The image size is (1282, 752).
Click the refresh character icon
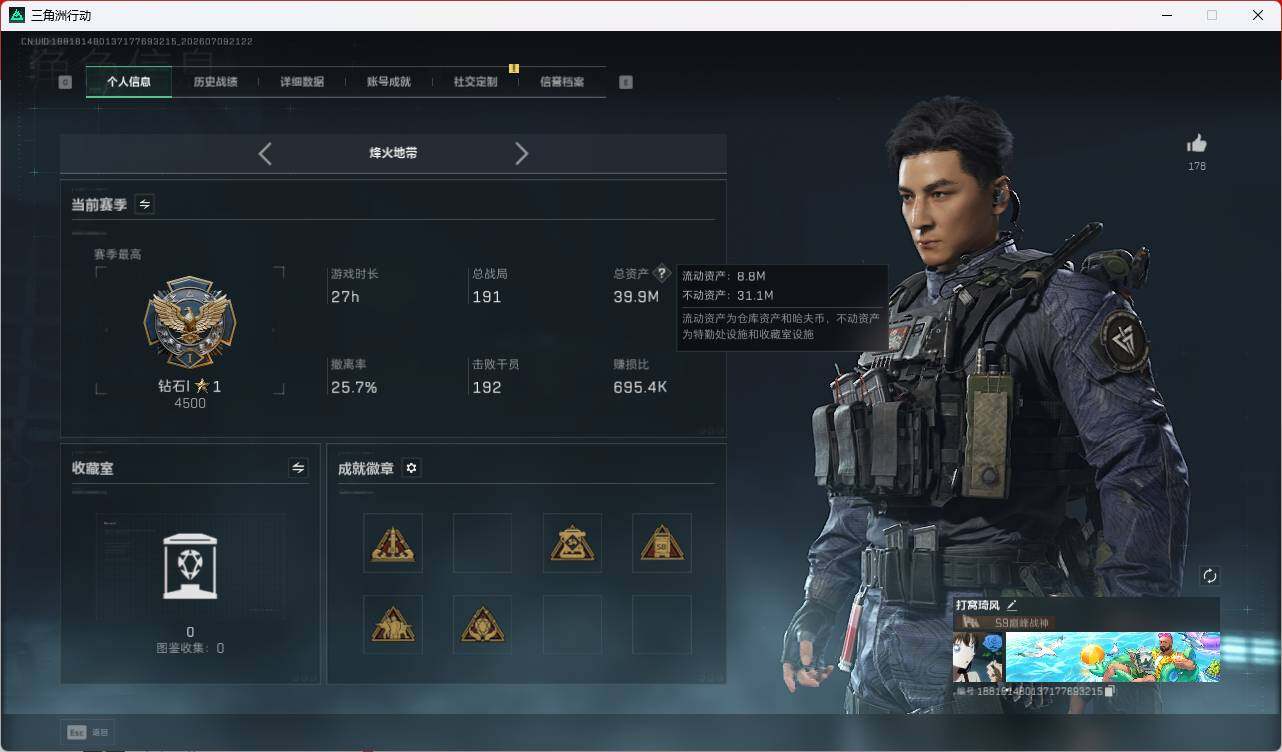coord(1210,576)
